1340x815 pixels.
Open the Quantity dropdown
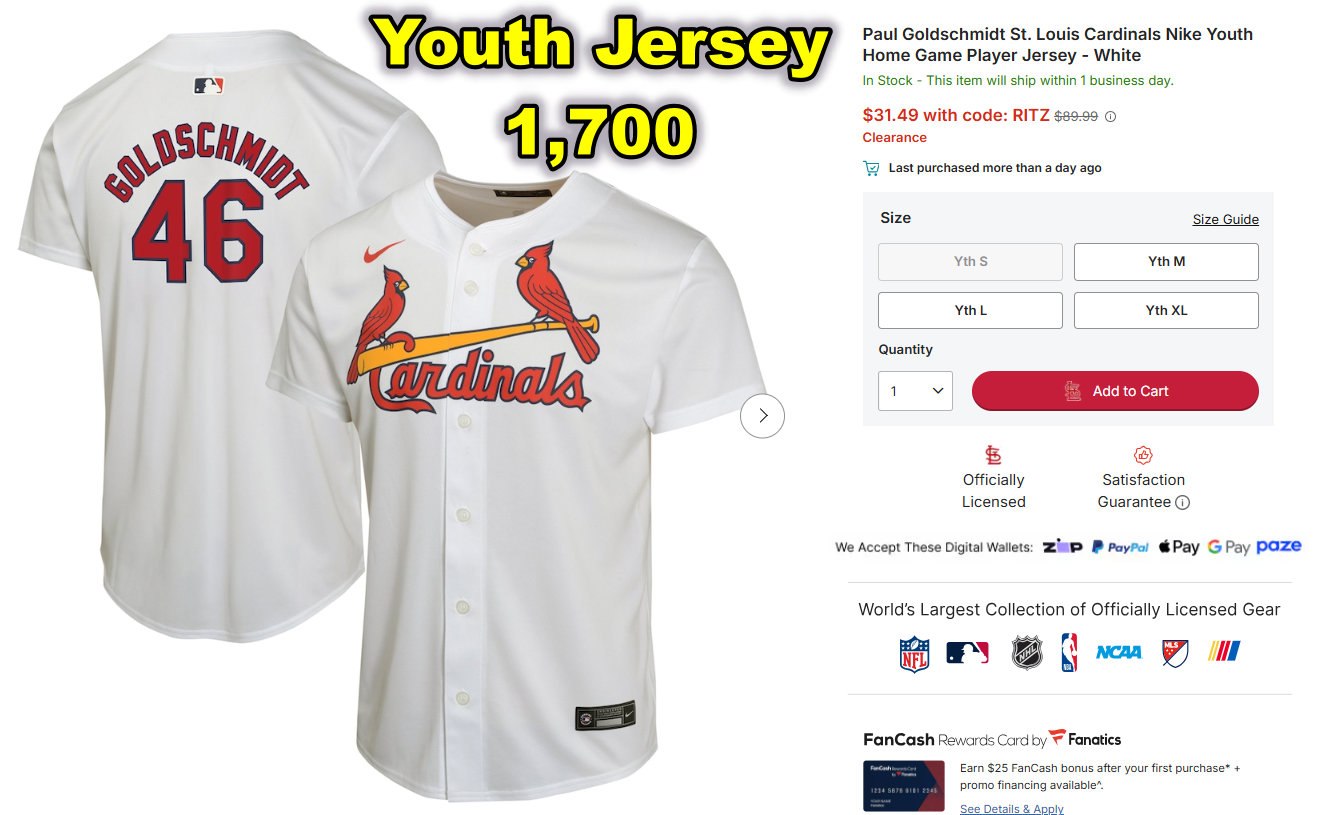coord(915,391)
